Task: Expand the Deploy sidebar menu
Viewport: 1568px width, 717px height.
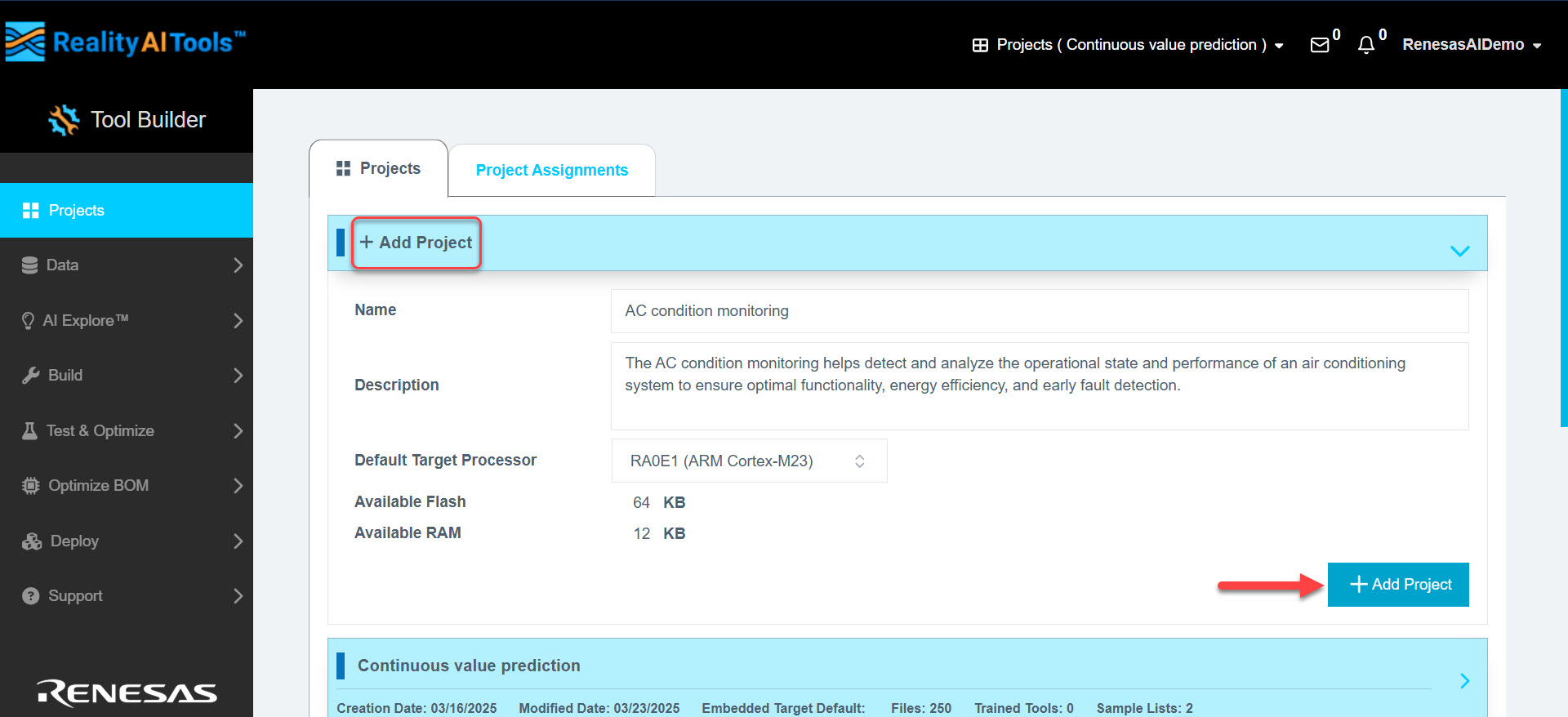Action: point(127,541)
